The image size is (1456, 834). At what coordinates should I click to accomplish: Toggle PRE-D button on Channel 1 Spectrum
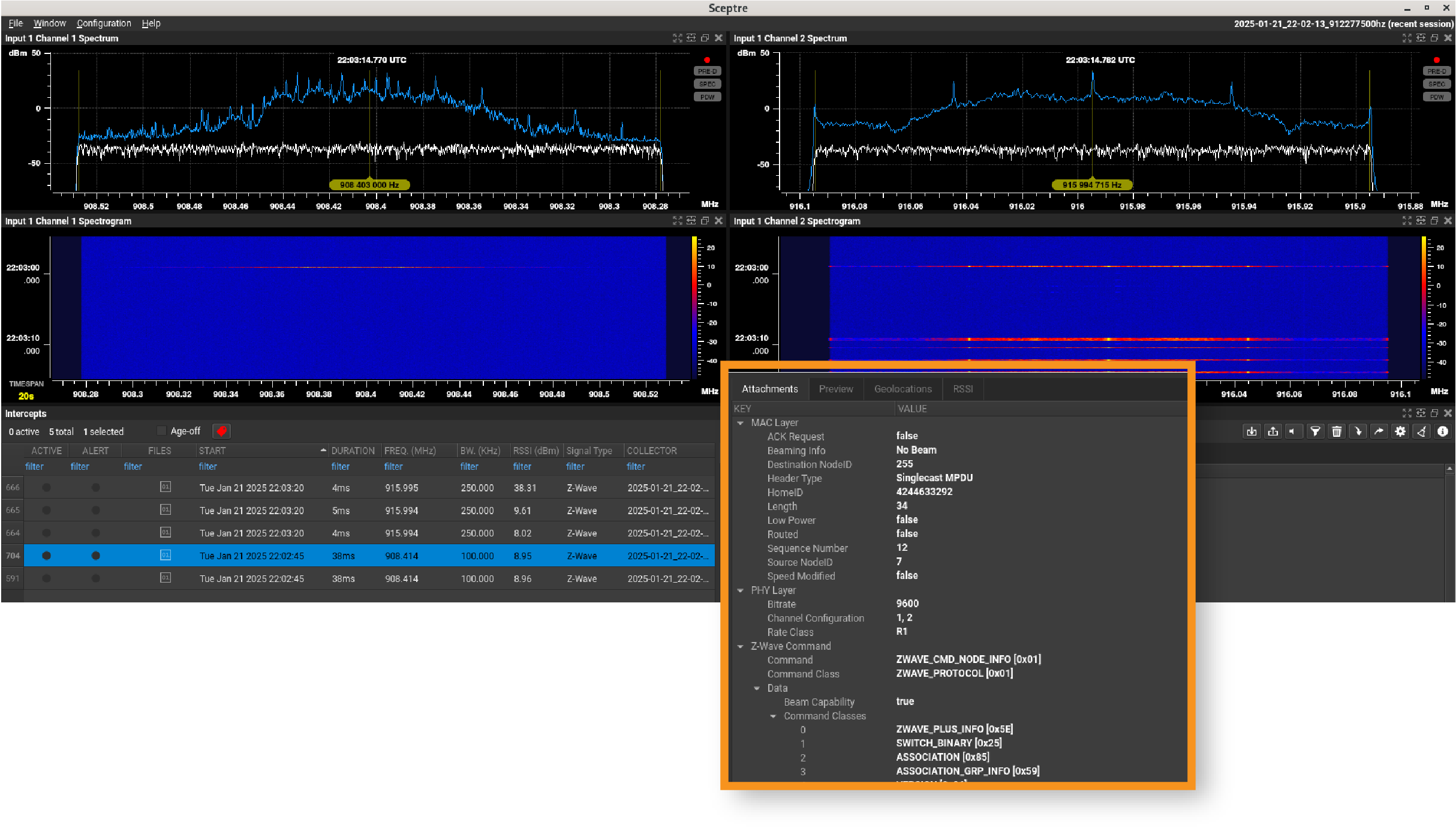click(x=707, y=71)
